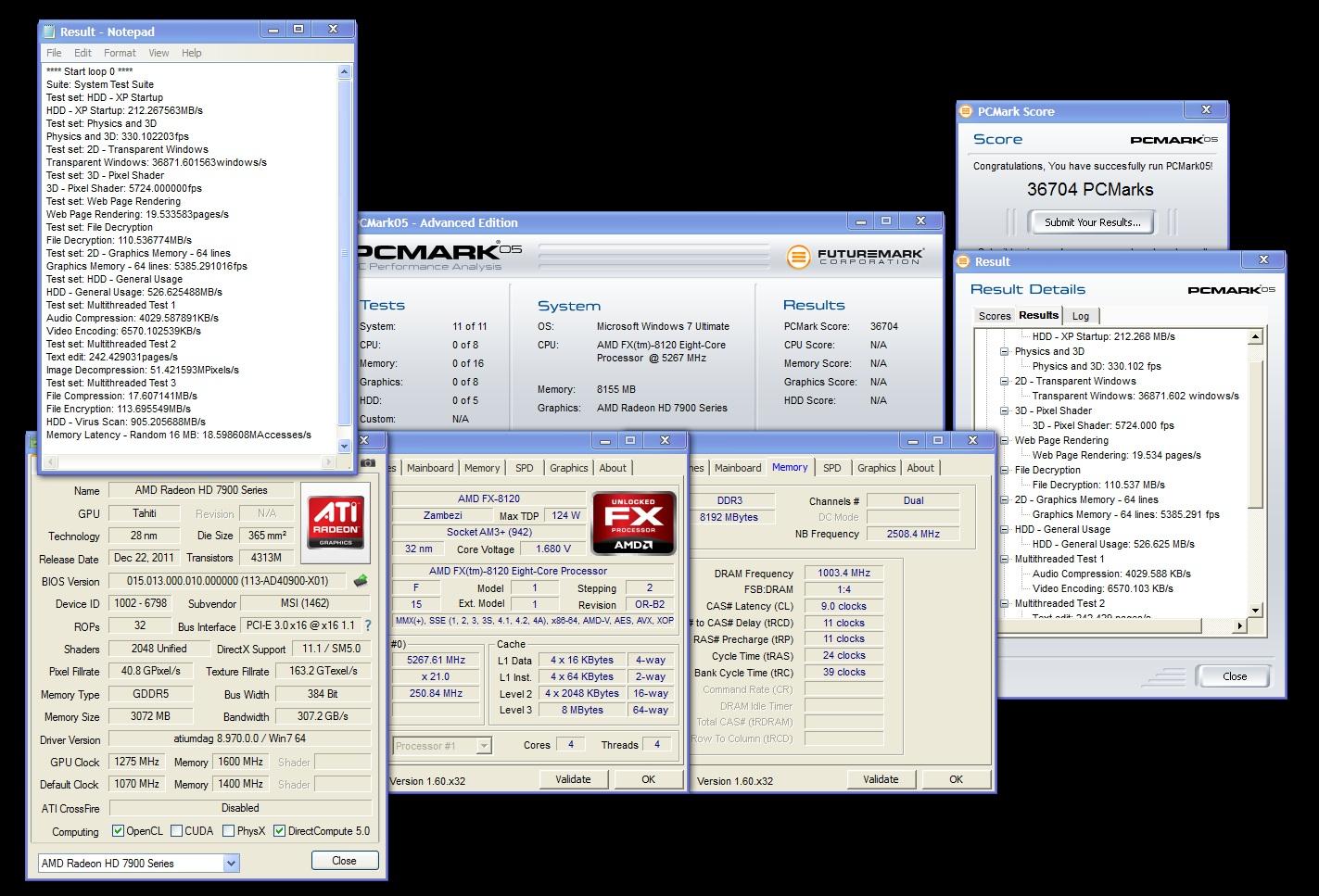
Task: Open the Processor #1 selection dropdown
Action: (x=483, y=746)
